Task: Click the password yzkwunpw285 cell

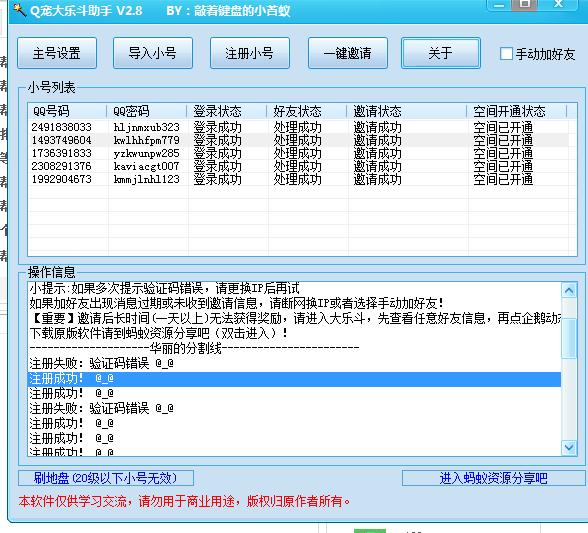Action: [147, 153]
